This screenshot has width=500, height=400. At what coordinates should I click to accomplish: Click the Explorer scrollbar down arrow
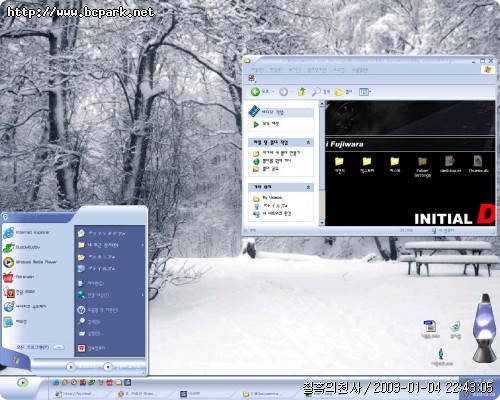[322, 223]
